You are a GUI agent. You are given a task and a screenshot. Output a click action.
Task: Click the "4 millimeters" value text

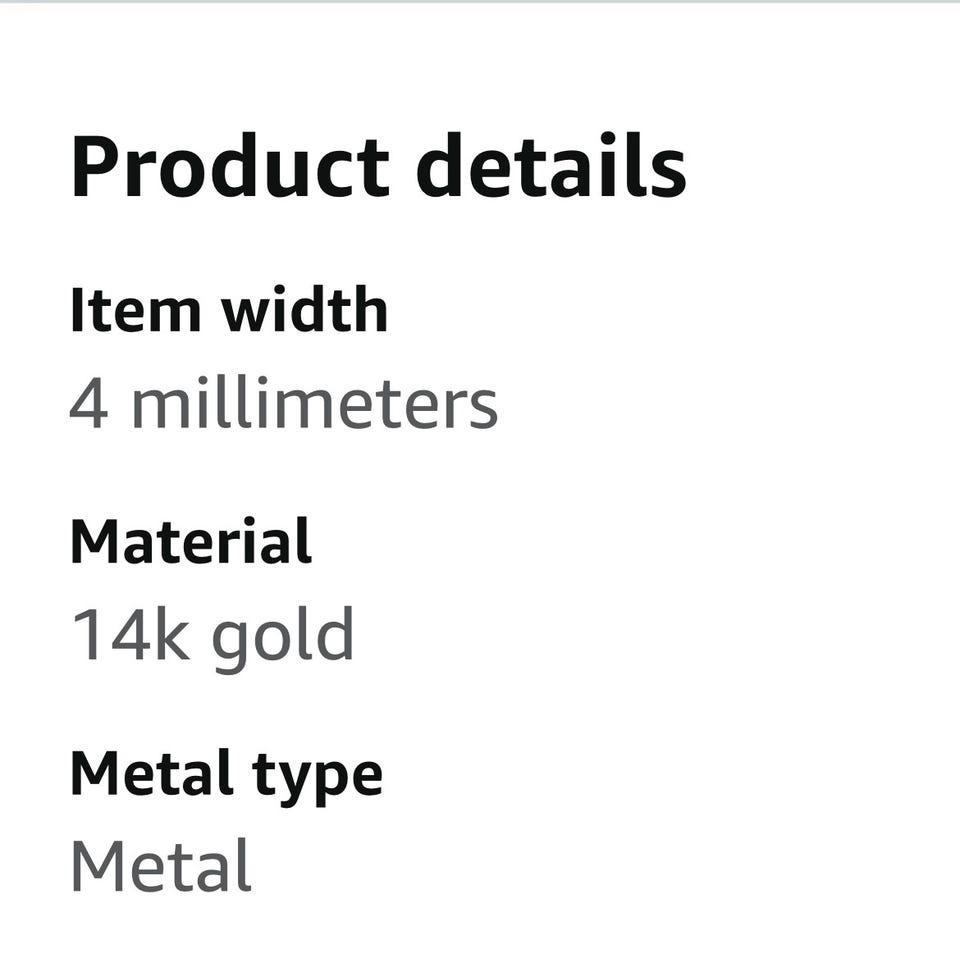[x=283, y=405]
